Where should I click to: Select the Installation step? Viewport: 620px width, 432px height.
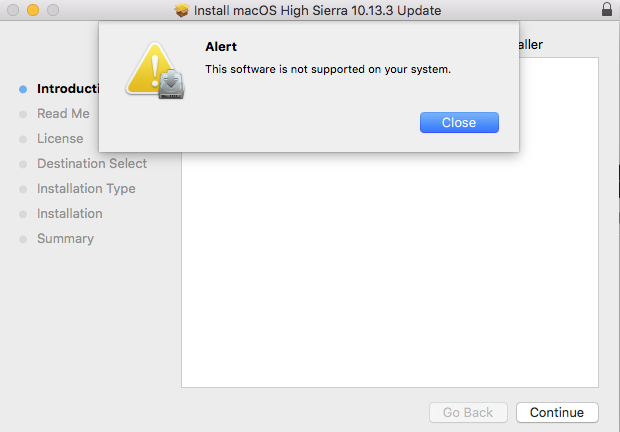[x=70, y=213]
